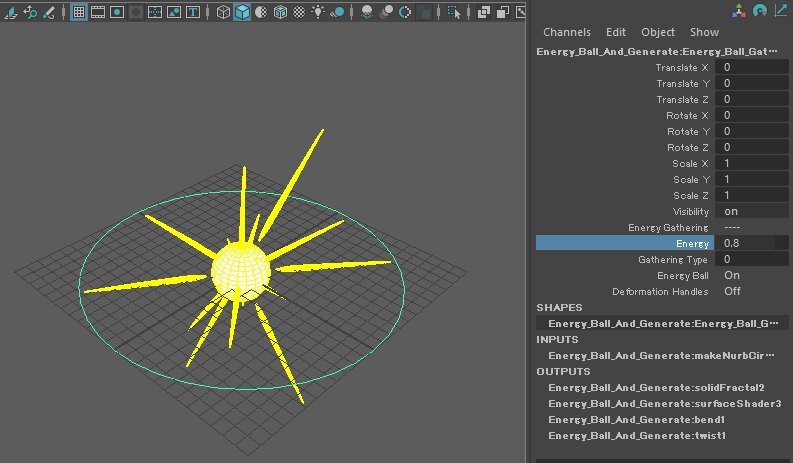Open the Show menu in Channel Box
This screenshot has height=463, width=793.
(x=704, y=32)
